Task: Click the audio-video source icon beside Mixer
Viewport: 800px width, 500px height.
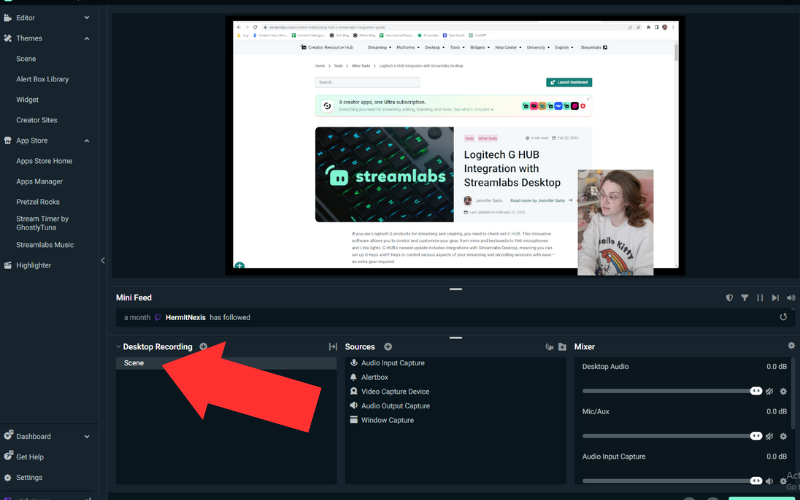Action: 549,347
